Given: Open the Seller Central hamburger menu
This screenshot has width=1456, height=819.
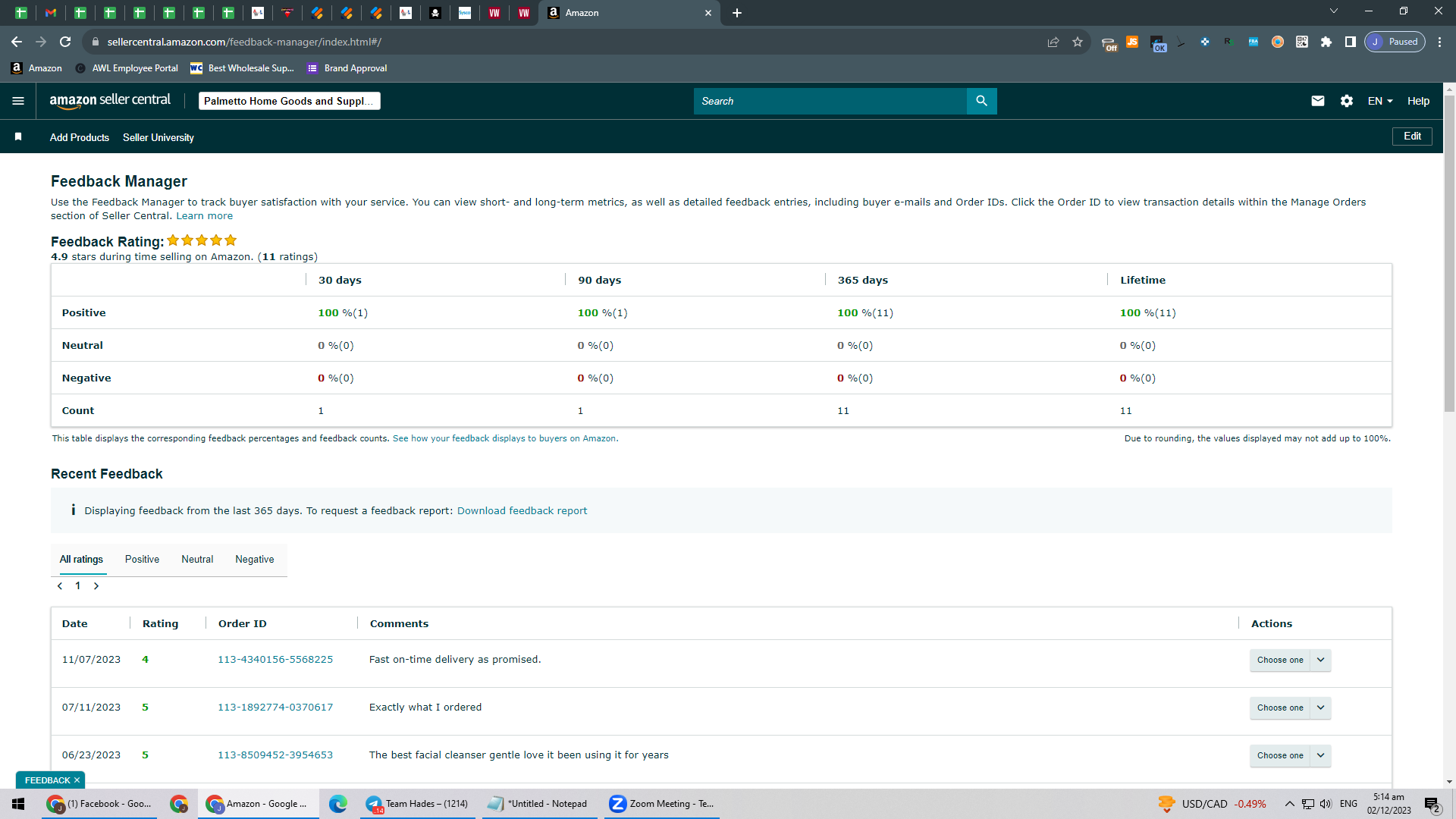Looking at the screenshot, I should click(18, 101).
